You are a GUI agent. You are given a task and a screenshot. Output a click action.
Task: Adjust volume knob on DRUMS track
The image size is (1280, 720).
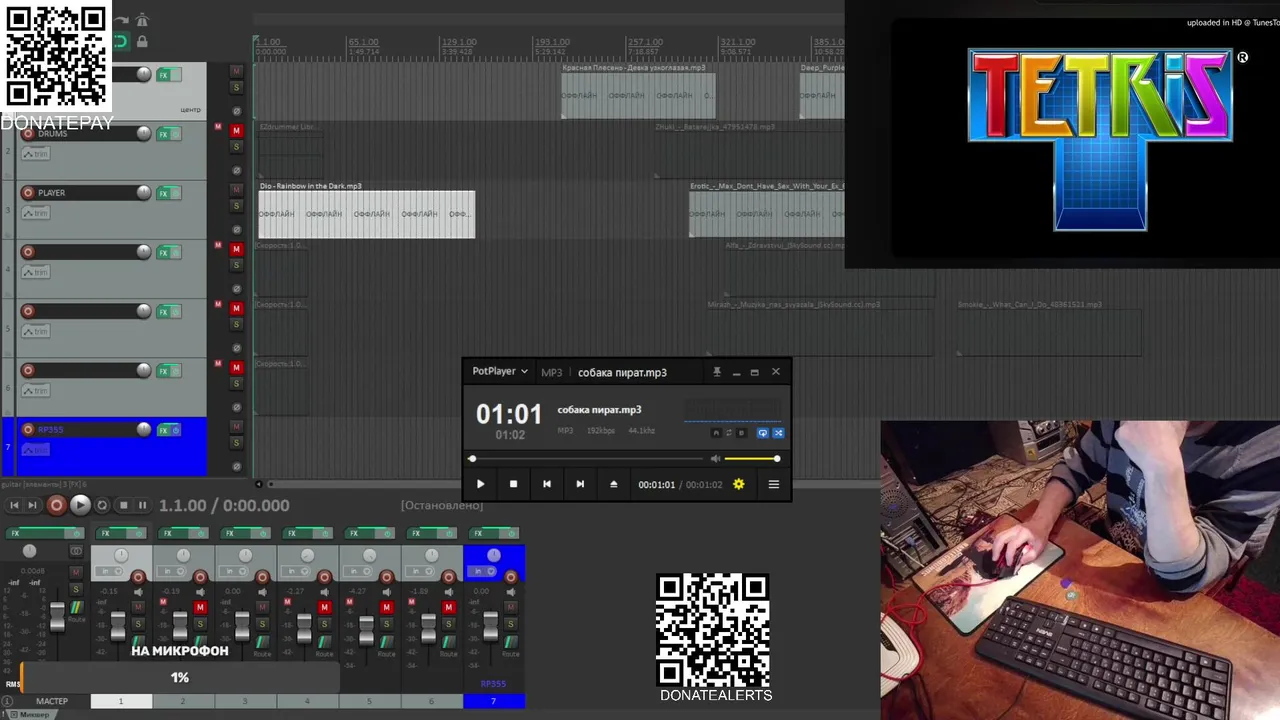point(144,133)
